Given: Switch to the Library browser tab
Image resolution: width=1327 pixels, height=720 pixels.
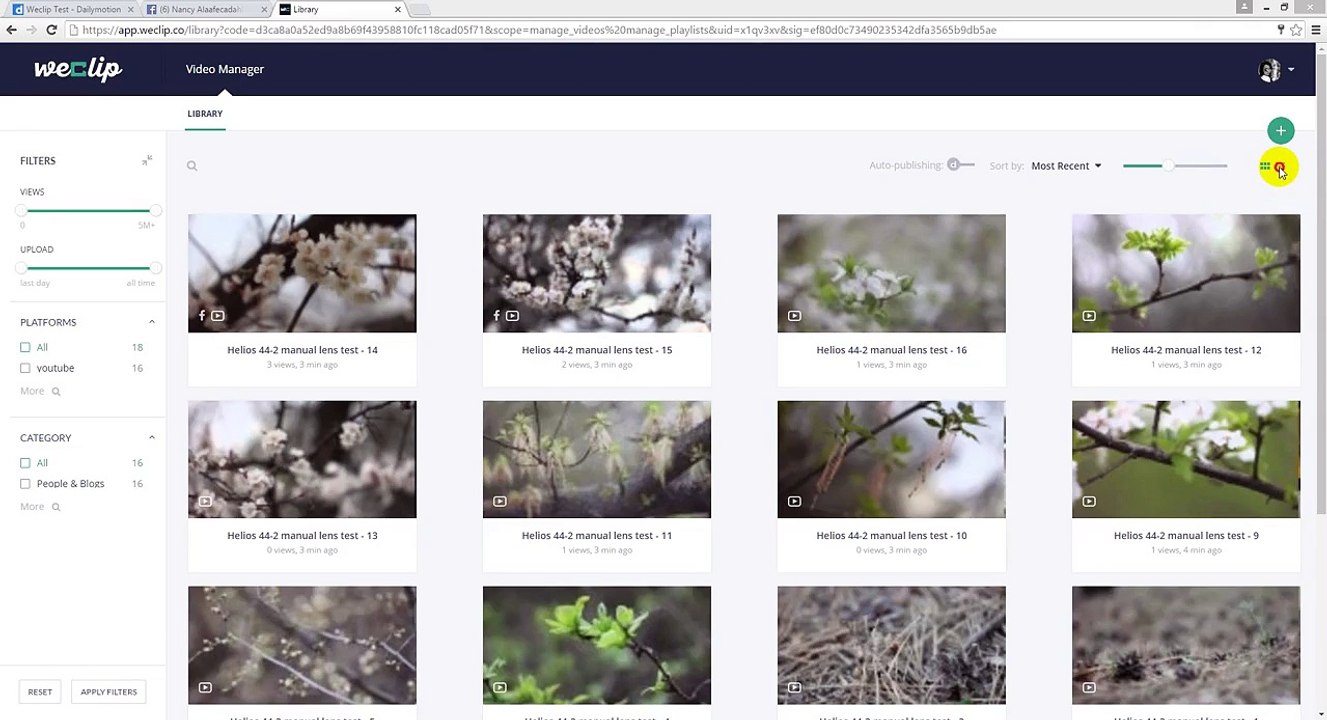Looking at the screenshot, I should (340, 10).
